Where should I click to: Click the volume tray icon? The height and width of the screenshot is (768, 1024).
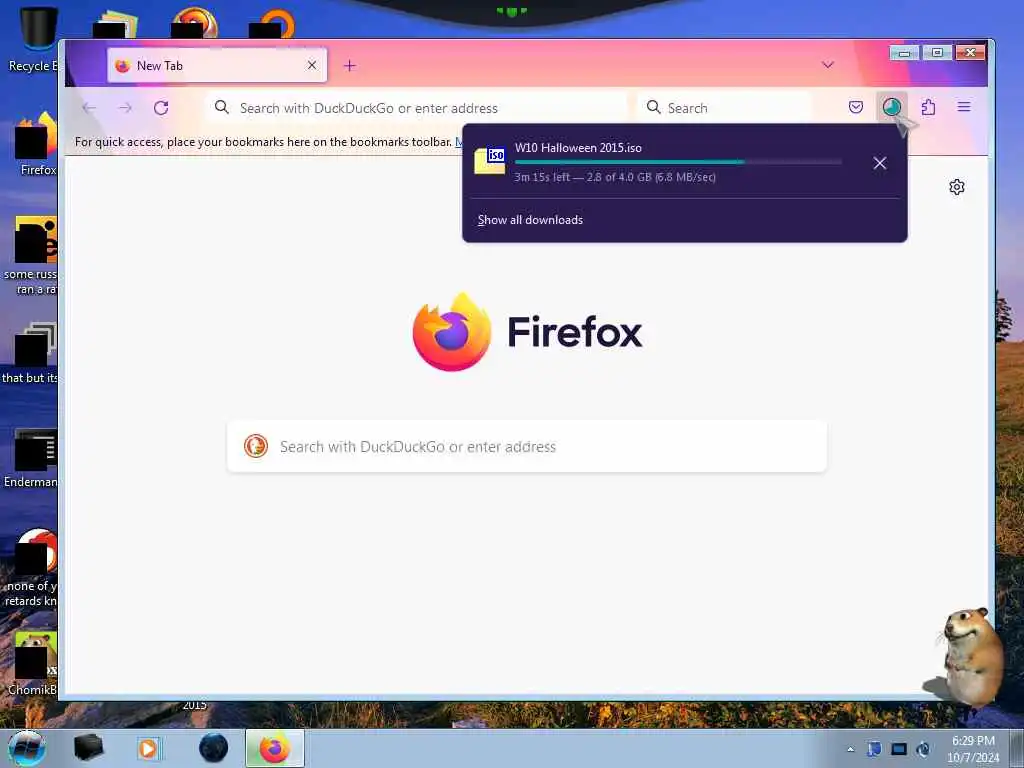tap(923, 749)
